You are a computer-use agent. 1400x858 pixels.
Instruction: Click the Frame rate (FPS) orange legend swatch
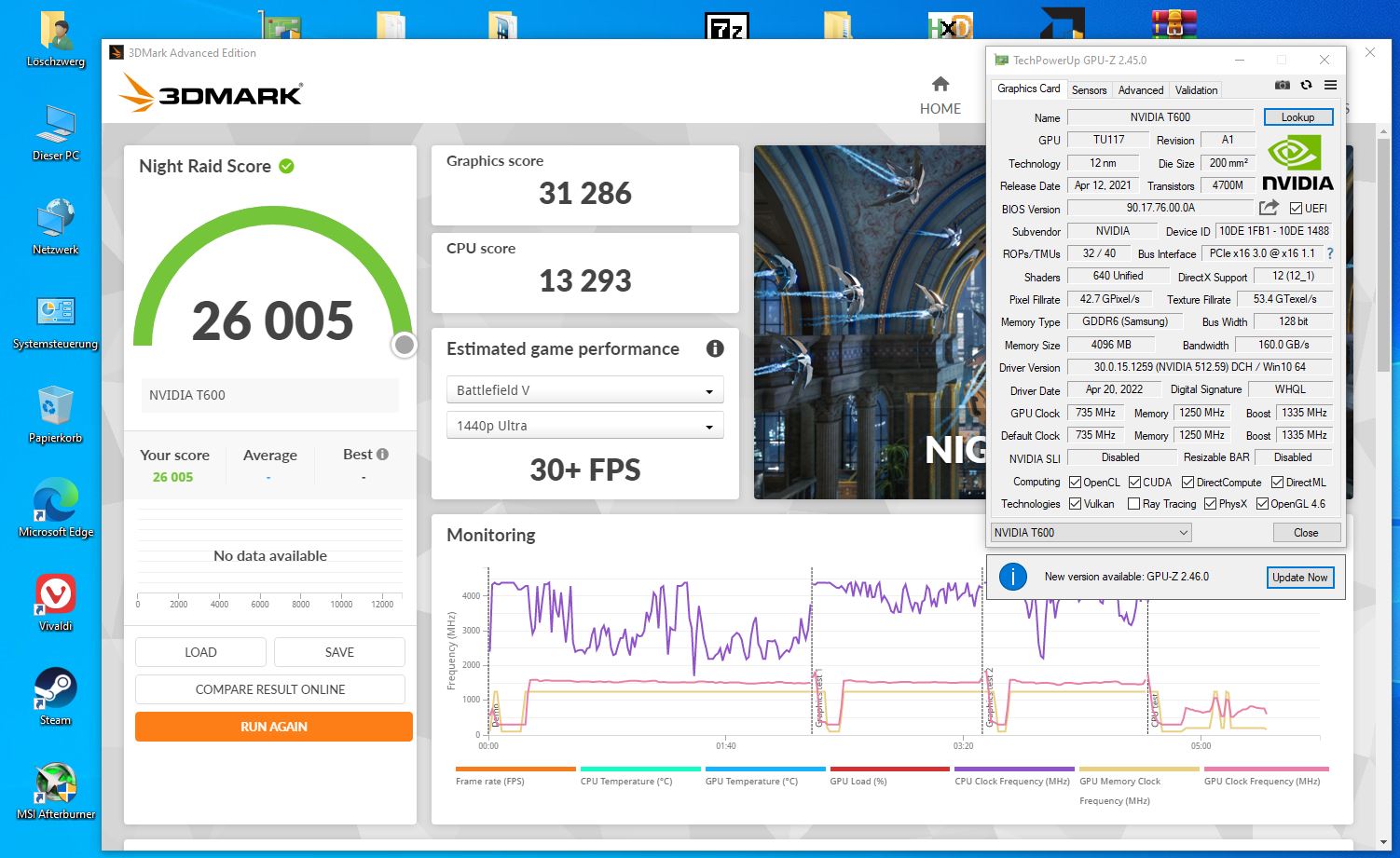tap(515, 769)
